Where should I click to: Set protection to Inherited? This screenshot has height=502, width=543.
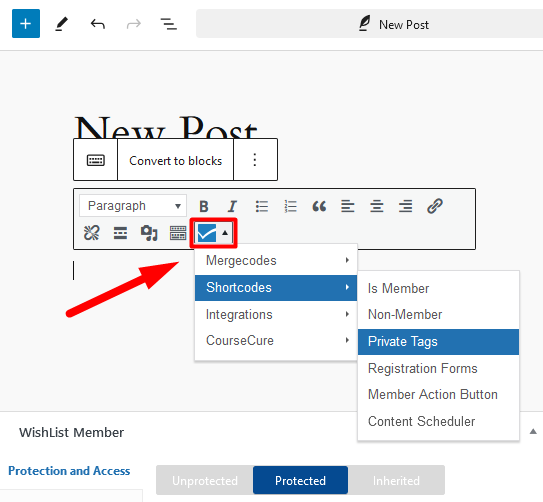click(x=396, y=480)
